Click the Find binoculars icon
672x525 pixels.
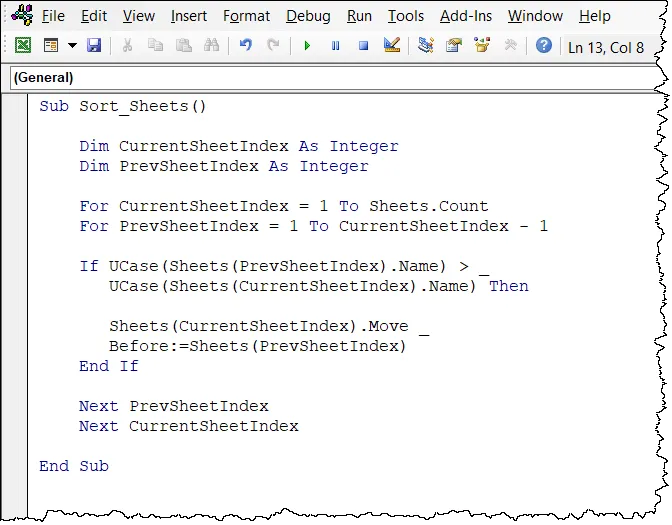(x=212, y=46)
